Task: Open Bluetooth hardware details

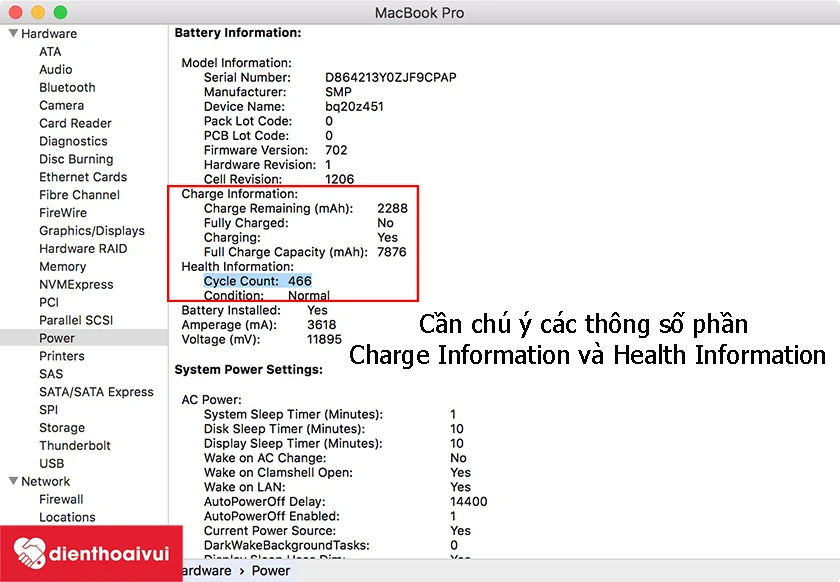Action: pos(67,87)
